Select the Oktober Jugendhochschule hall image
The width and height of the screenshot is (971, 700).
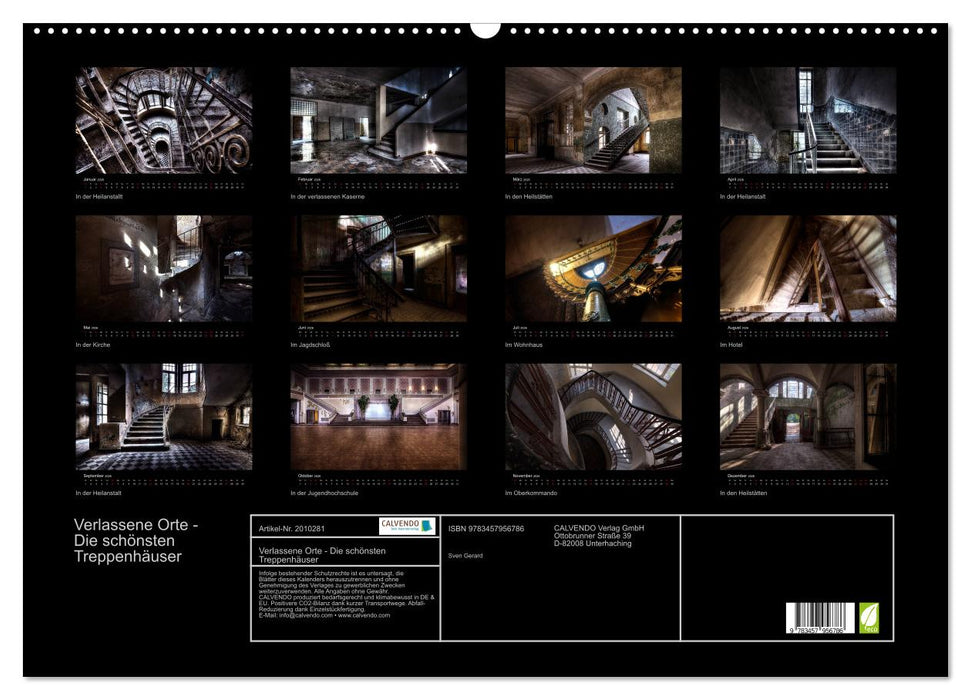[378, 416]
